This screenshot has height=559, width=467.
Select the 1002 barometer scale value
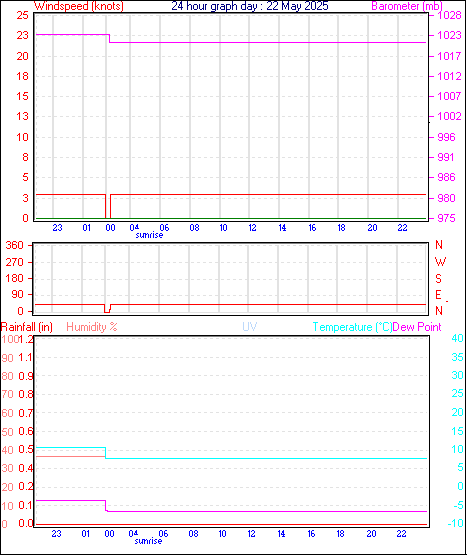click(x=450, y=116)
